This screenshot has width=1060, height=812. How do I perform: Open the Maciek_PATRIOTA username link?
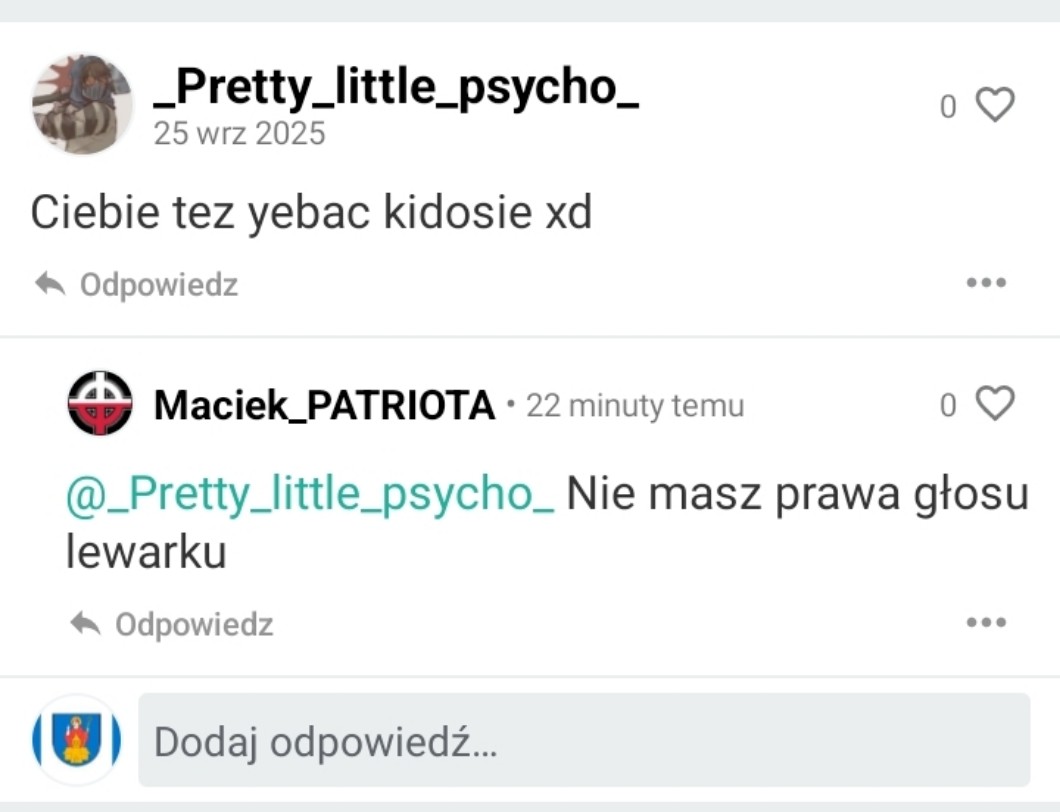[x=325, y=406]
